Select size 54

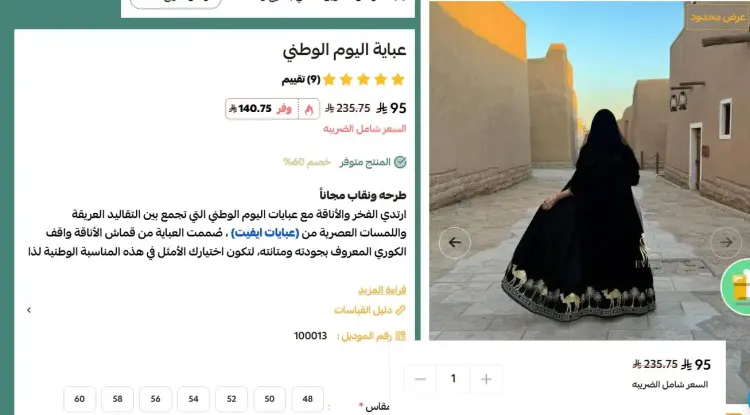pos(193,399)
